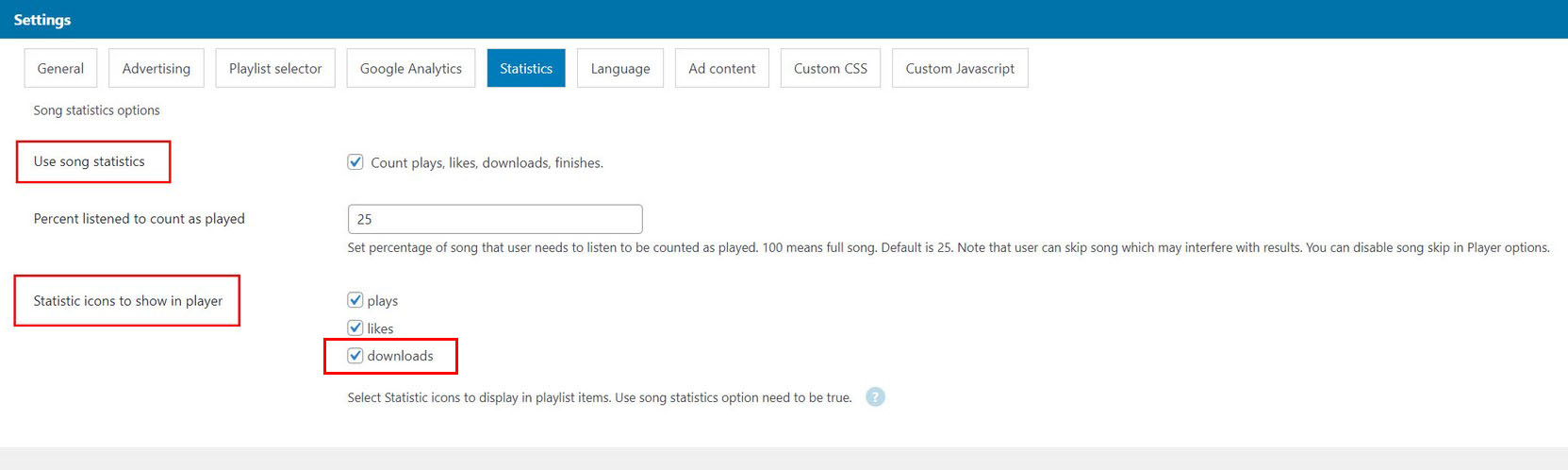Go to the Playlist selector tab
This screenshot has height=470, width=1568.
point(275,68)
